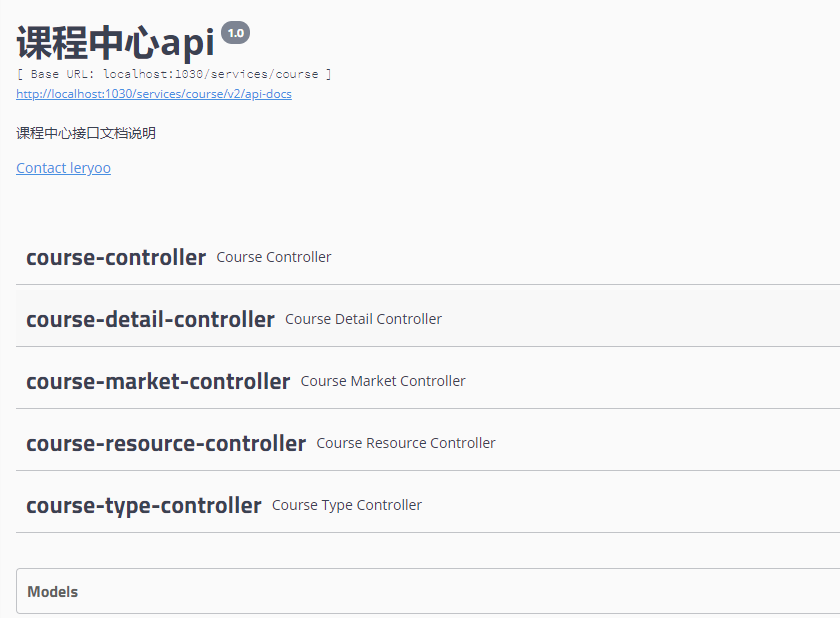Click the 1.0 version badge

tap(235, 33)
